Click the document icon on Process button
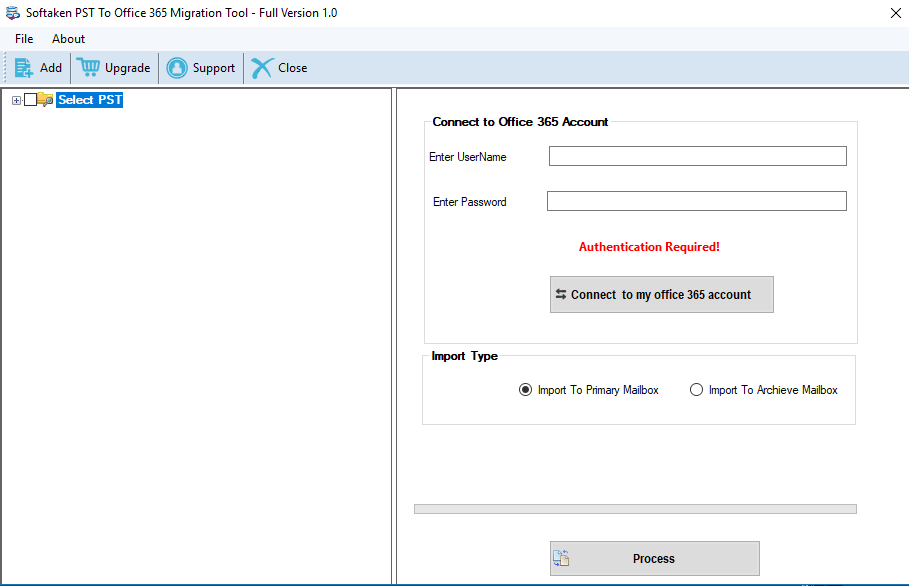The height and width of the screenshot is (586, 909). pyautogui.click(x=561, y=558)
